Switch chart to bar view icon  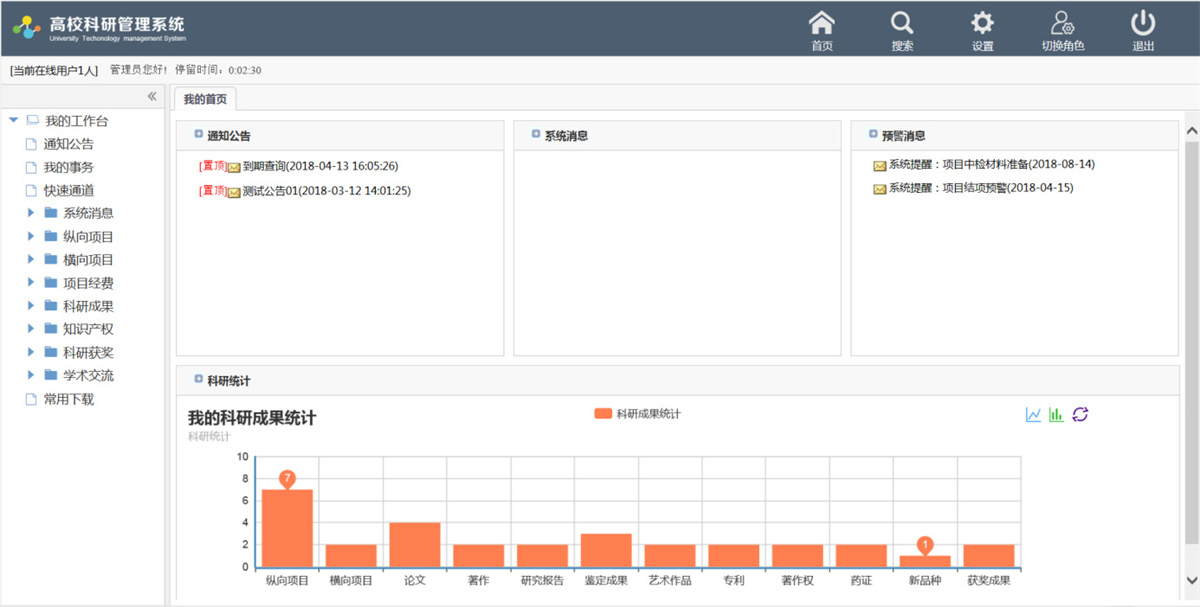[1056, 415]
